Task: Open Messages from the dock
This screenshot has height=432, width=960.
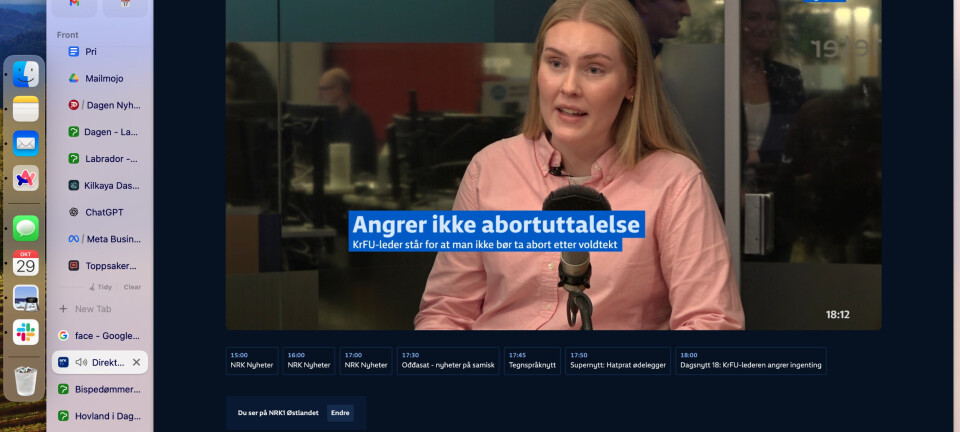Action: coord(26,228)
